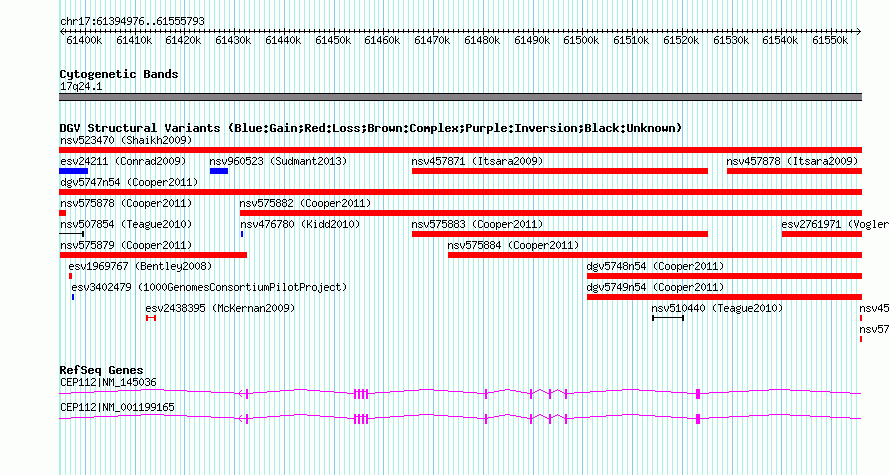Click the 61470k ruler tick label
The height and width of the screenshot is (475, 890).
(x=432, y=40)
